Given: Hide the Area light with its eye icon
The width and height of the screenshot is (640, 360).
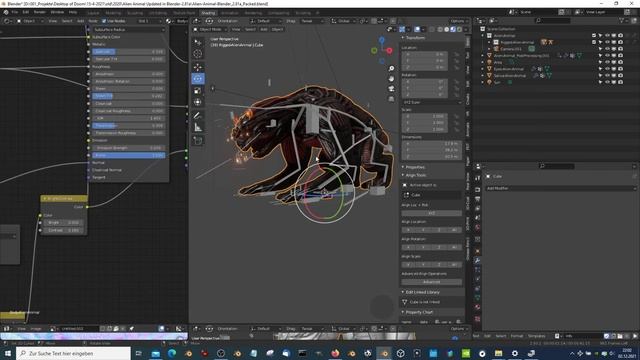Looking at the screenshot, I should point(607,62).
